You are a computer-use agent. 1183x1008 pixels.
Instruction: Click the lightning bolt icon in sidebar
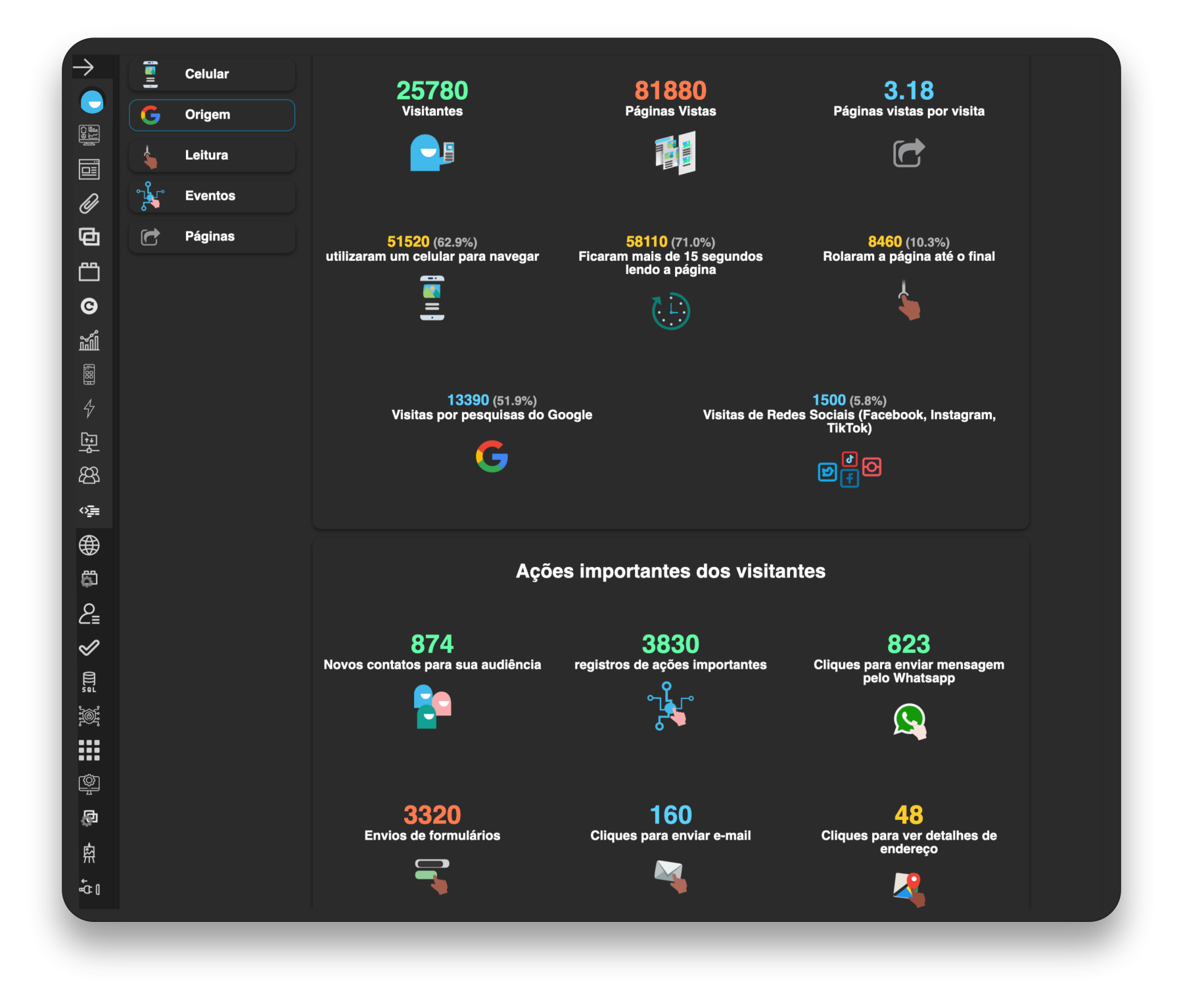coord(89,408)
